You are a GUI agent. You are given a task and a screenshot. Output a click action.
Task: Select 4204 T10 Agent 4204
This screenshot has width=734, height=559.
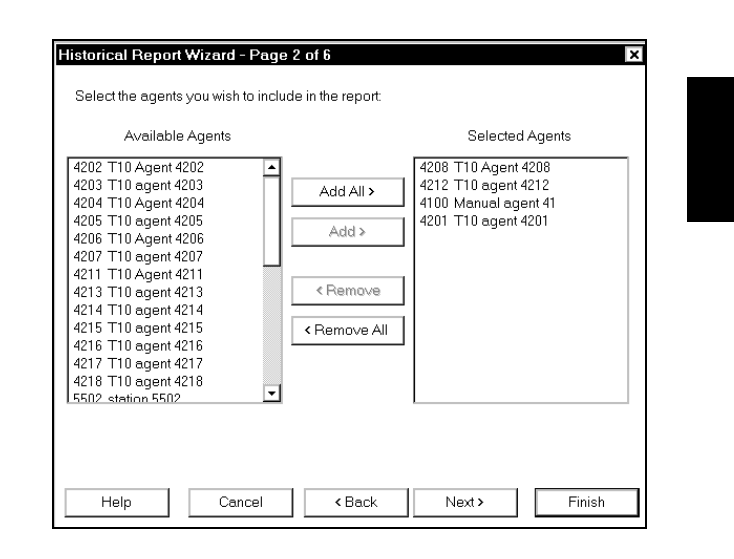(x=166, y=203)
